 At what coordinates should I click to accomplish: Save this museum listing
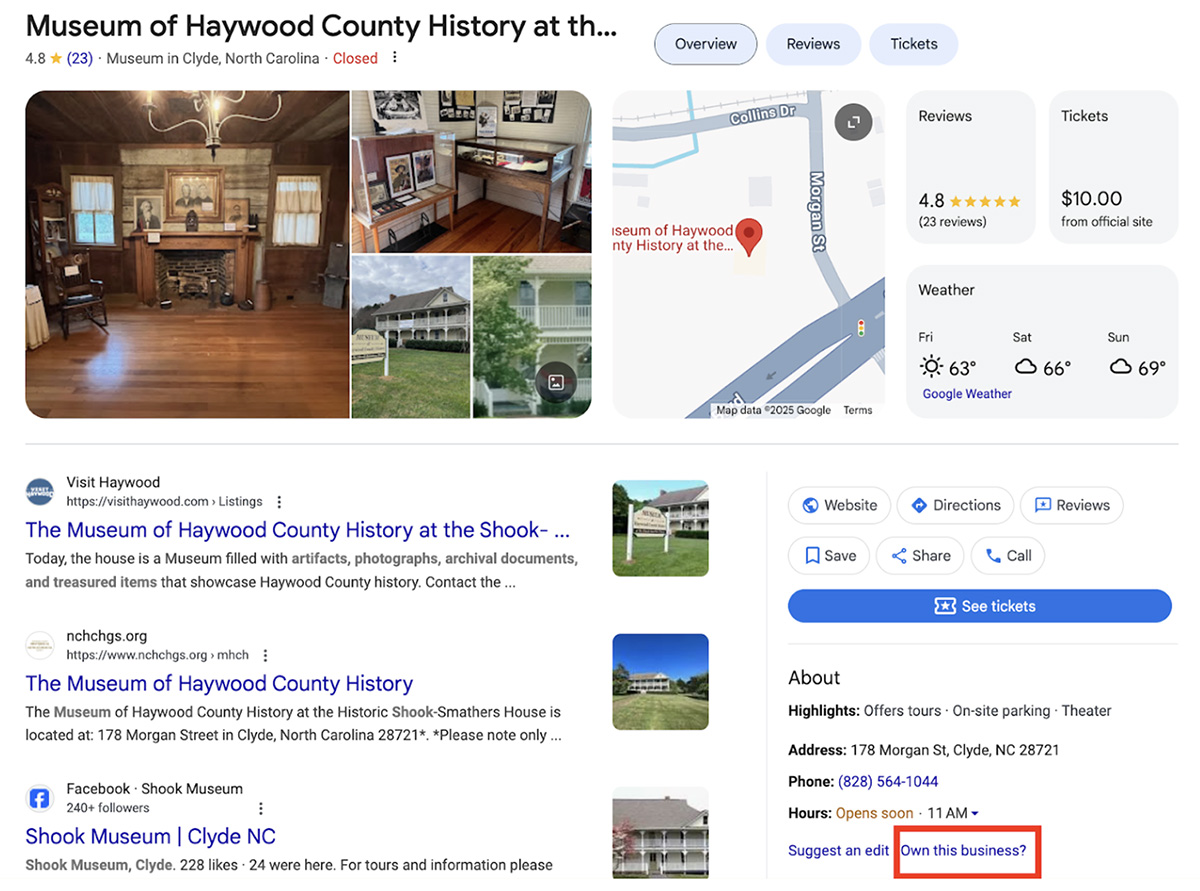[x=830, y=556]
